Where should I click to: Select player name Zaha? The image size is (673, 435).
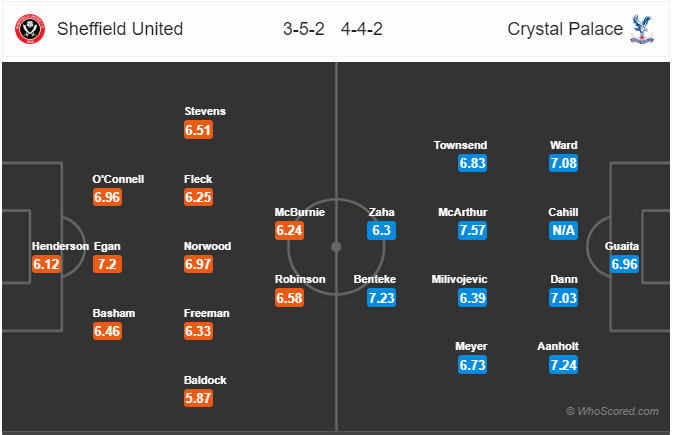pos(381,212)
